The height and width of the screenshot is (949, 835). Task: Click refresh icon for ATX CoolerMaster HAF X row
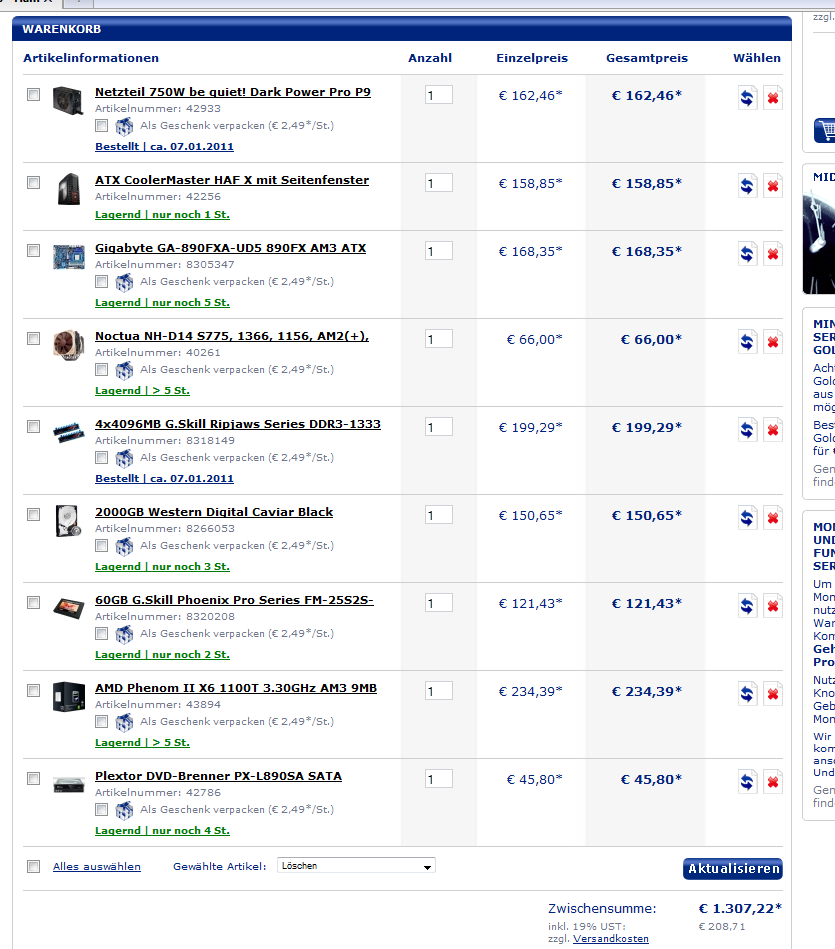748,185
